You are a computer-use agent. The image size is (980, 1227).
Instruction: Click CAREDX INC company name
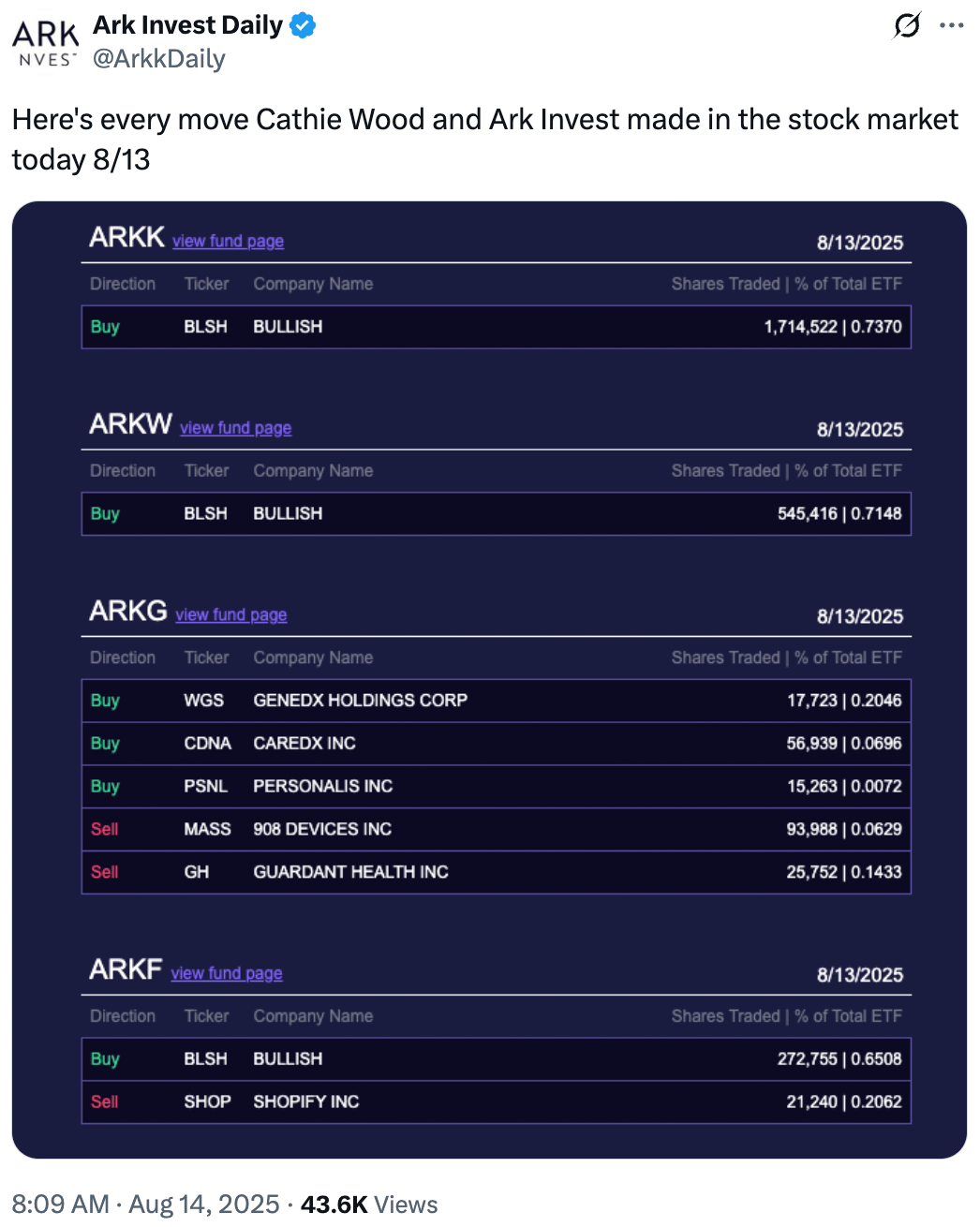[304, 744]
